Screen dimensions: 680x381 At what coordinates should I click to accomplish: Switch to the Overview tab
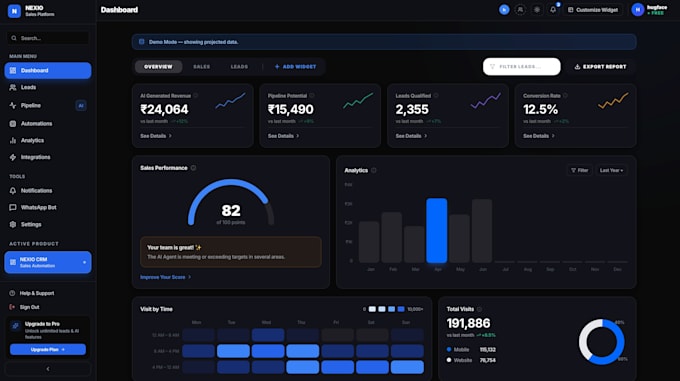click(158, 67)
